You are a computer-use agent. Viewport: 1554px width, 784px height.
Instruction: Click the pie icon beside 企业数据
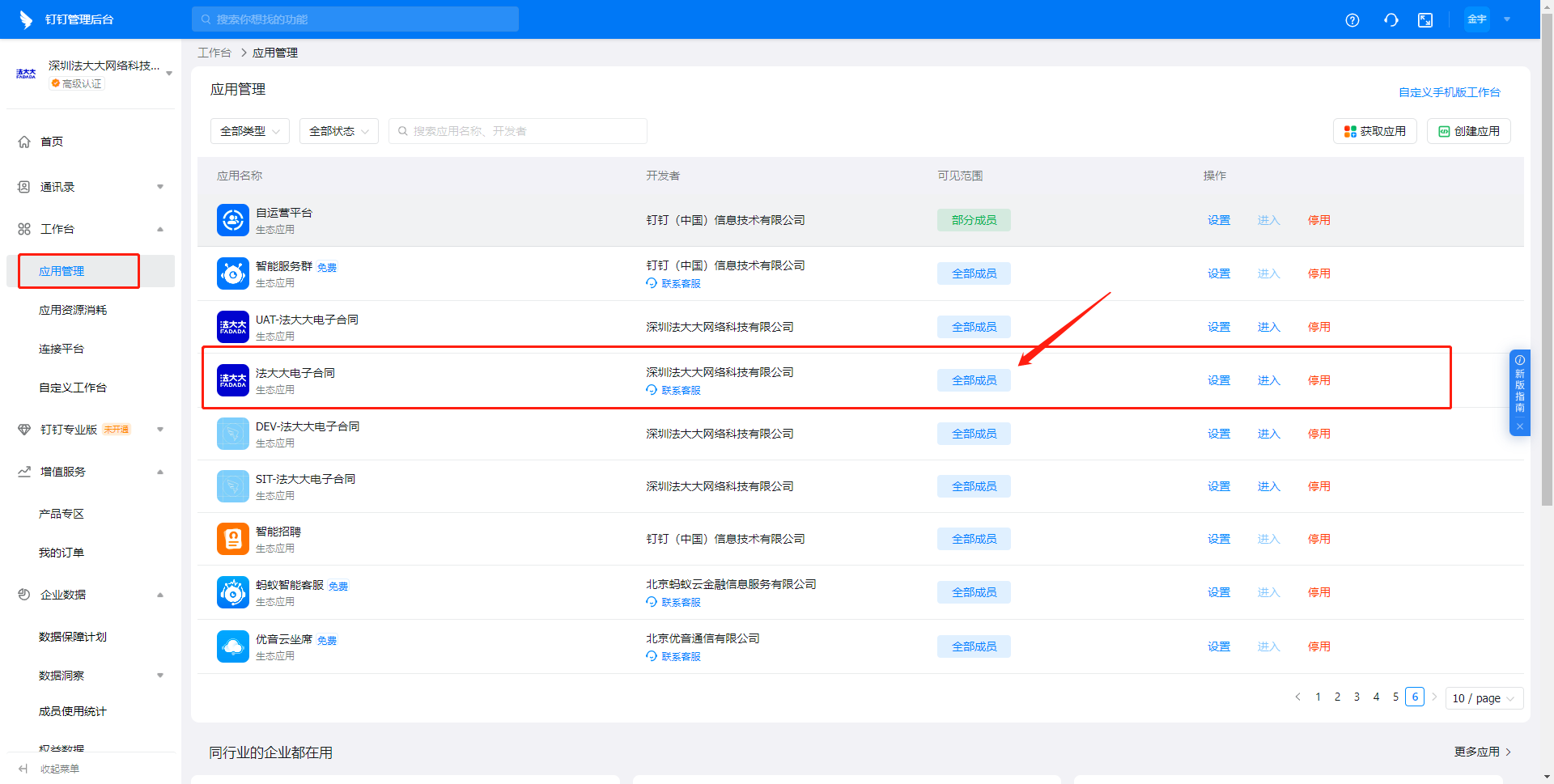(24, 595)
